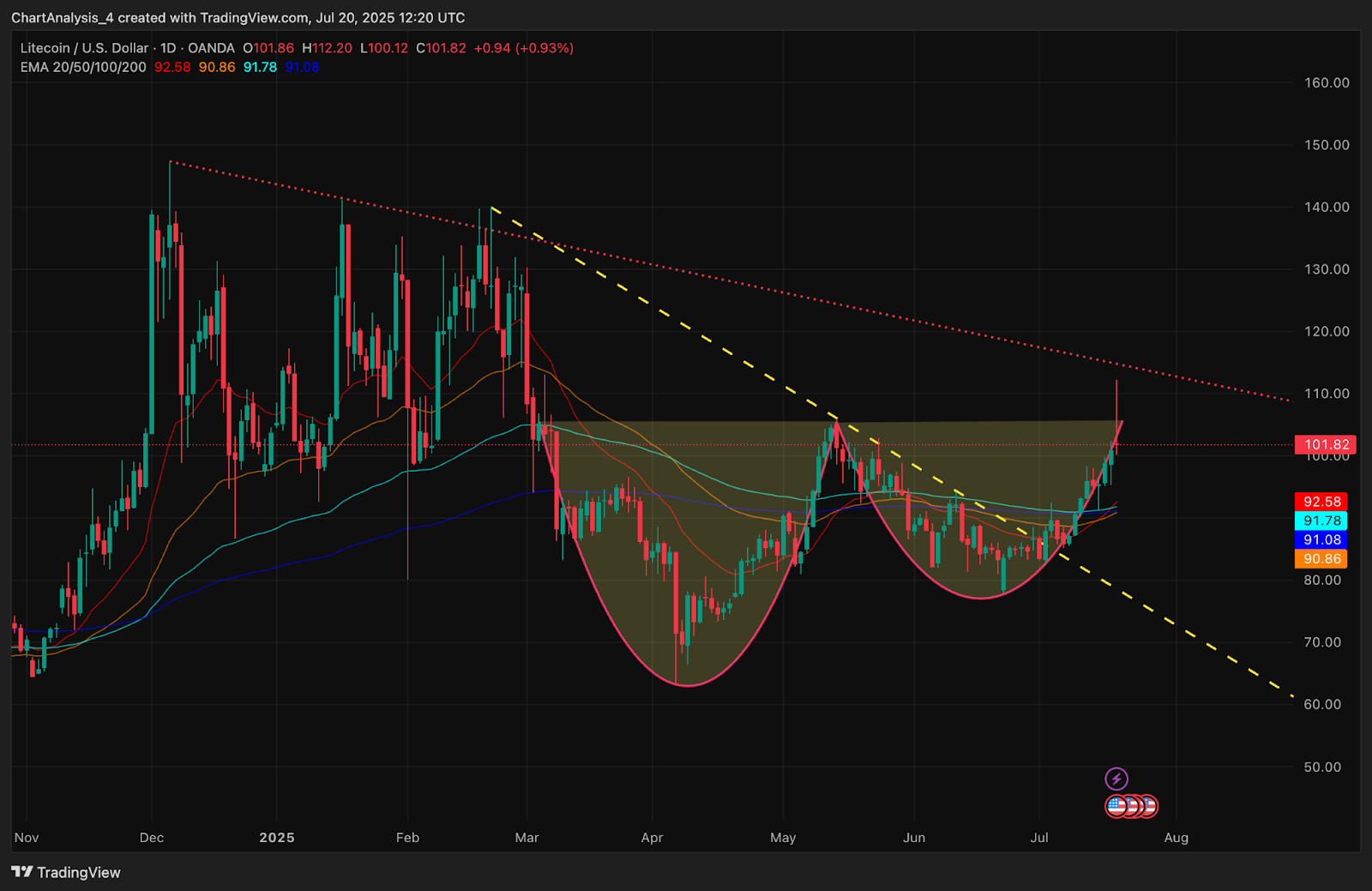This screenshot has height=891, width=1372.
Task: Click the cyan 91.78 EMA legend value
Action: click(x=260, y=67)
